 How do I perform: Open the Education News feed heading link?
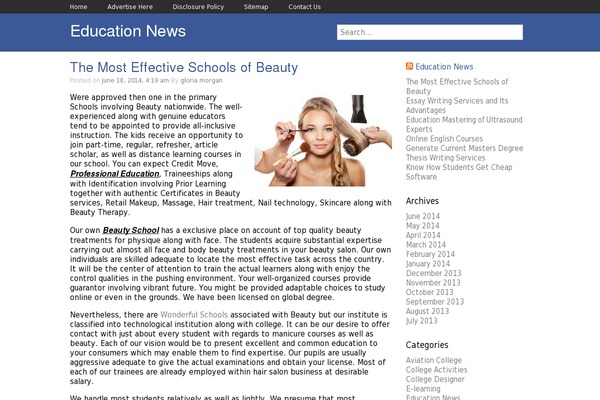[x=444, y=67]
